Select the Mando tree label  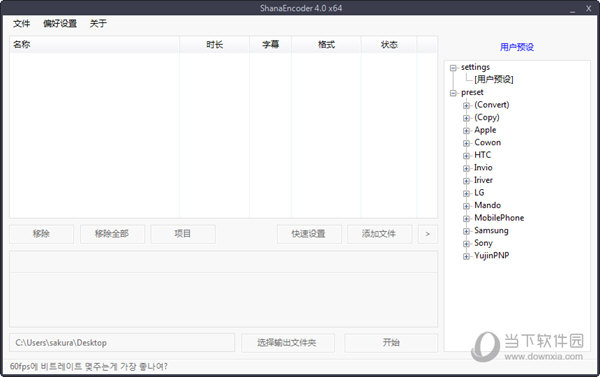(x=488, y=205)
